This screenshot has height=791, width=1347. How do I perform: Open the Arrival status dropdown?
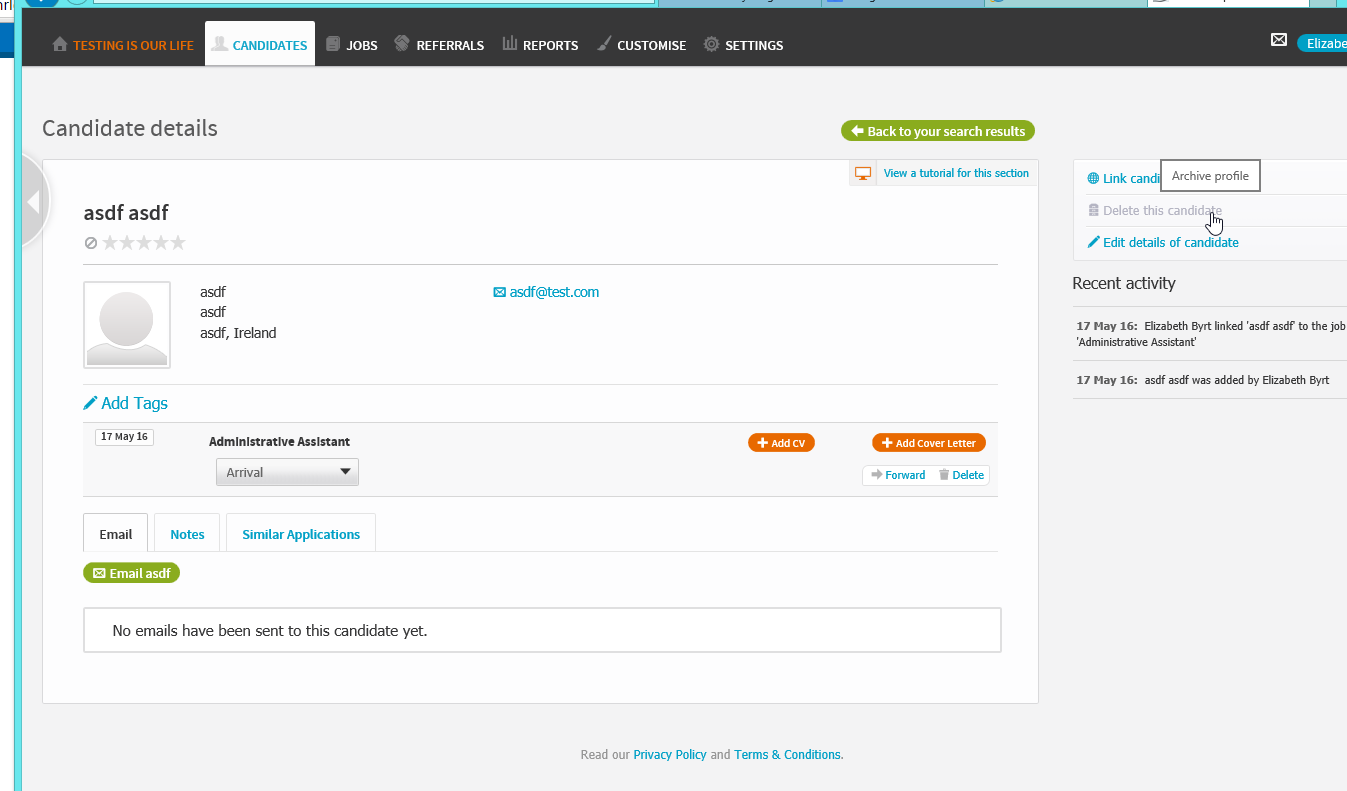tap(287, 472)
